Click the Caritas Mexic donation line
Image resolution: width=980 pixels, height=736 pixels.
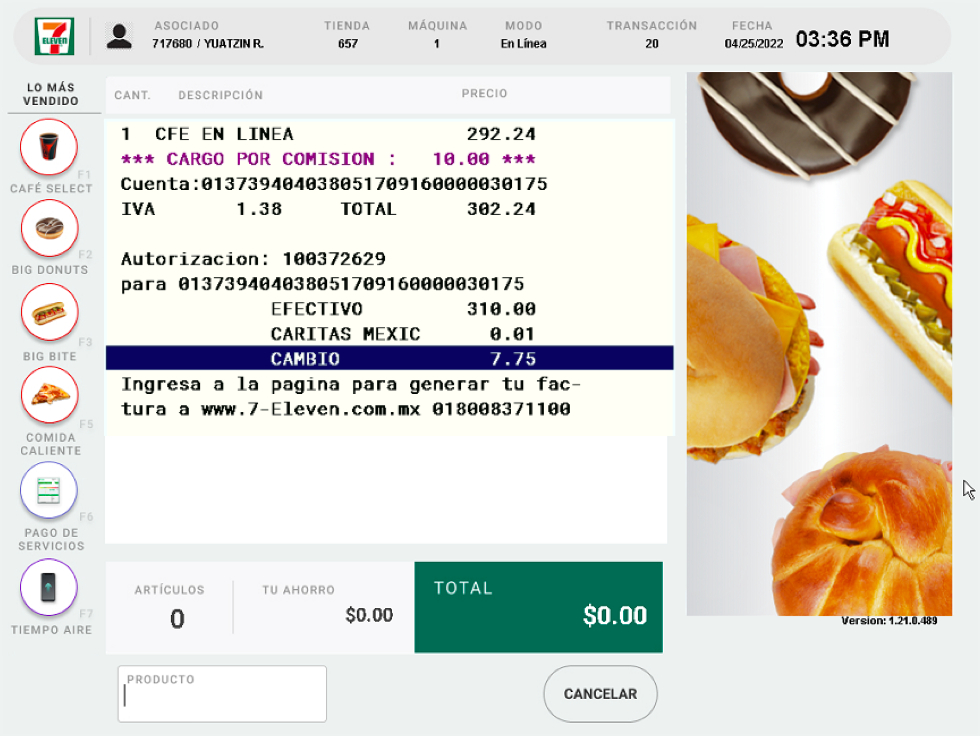pyautogui.click(x=402, y=334)
